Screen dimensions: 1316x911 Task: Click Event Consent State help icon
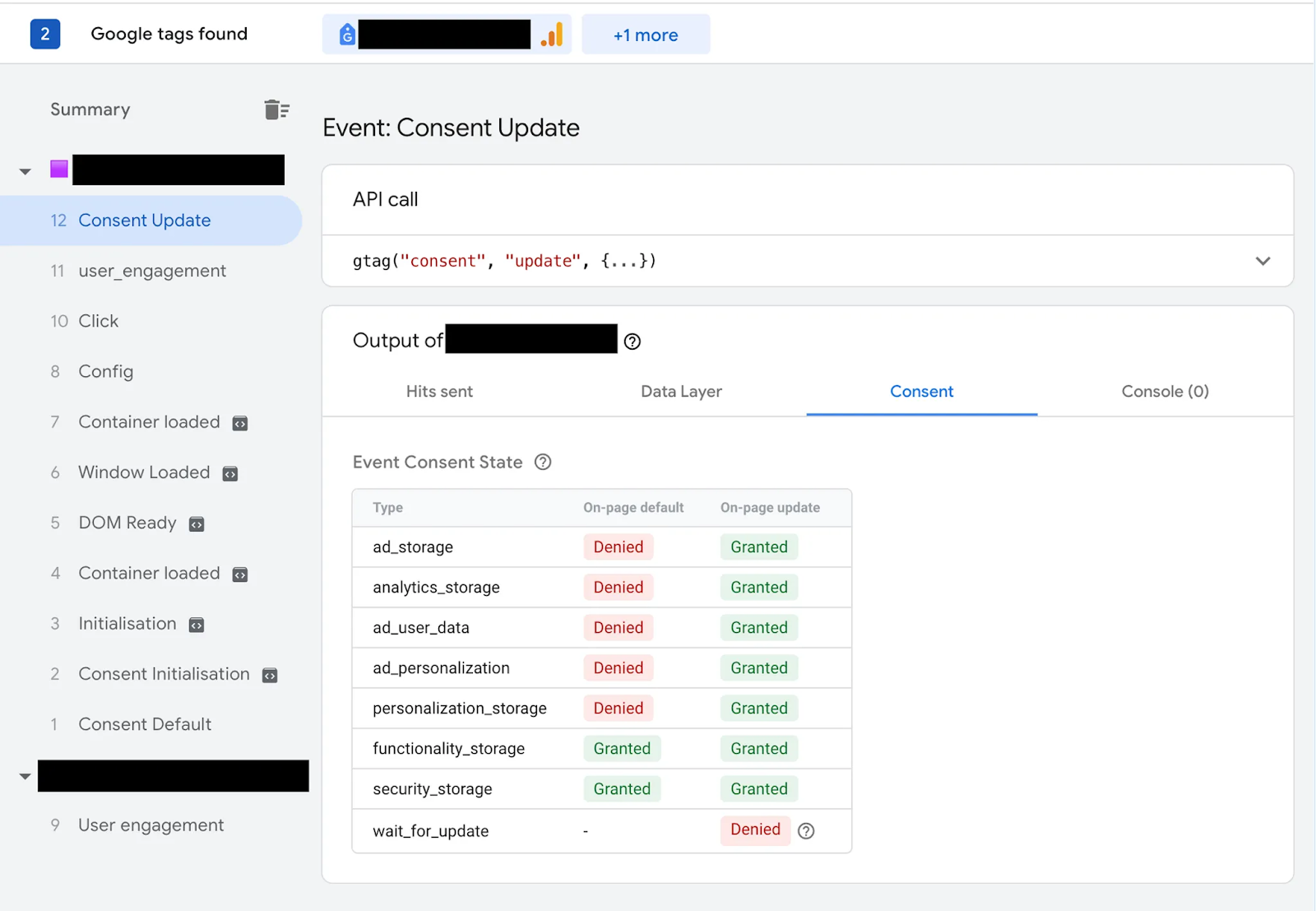[x=543, y=462]
